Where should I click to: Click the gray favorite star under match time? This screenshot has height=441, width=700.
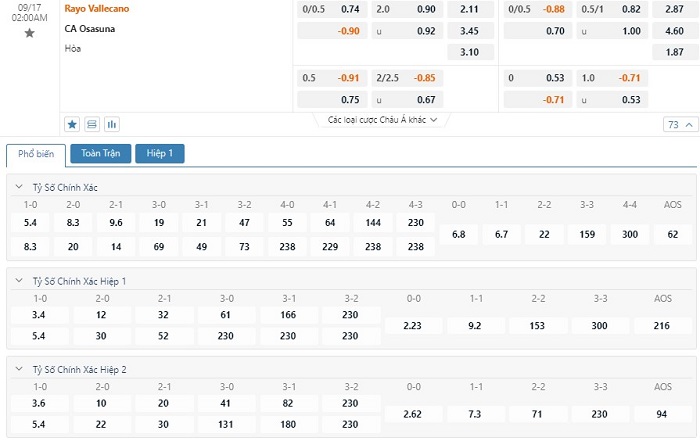29,33
